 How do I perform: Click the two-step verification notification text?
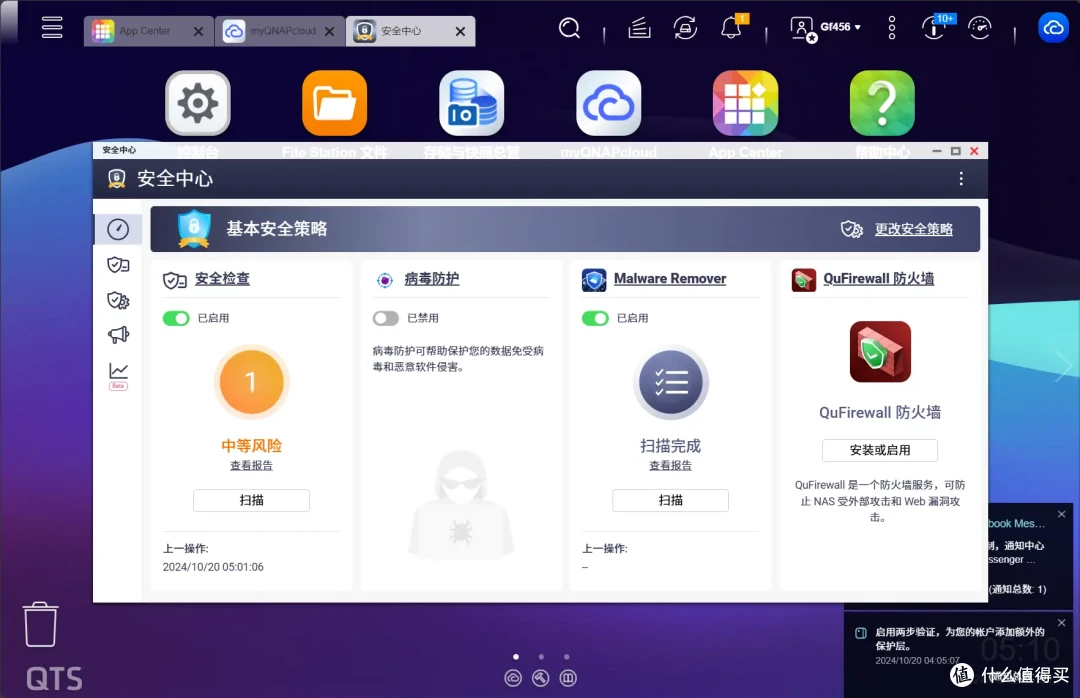pyautogui.click(x=959, y=639)
